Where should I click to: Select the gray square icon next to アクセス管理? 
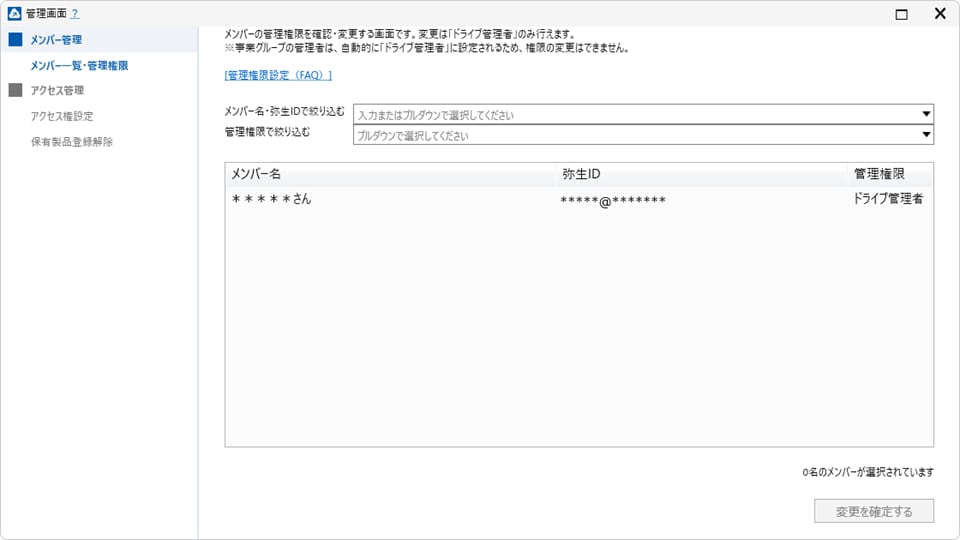tap(16, 91)
